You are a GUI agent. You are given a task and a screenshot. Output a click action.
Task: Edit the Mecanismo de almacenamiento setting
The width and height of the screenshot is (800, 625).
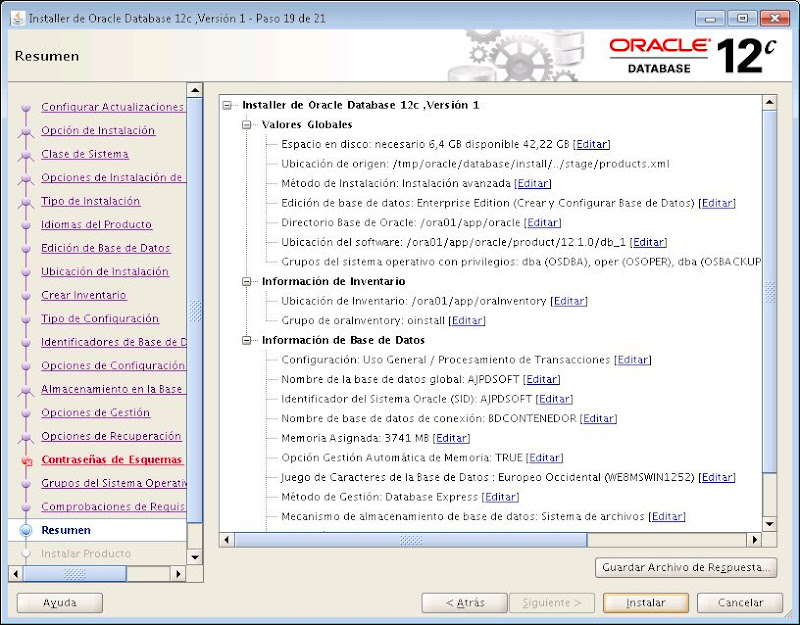pyautogui.click(x=667, y=516)
